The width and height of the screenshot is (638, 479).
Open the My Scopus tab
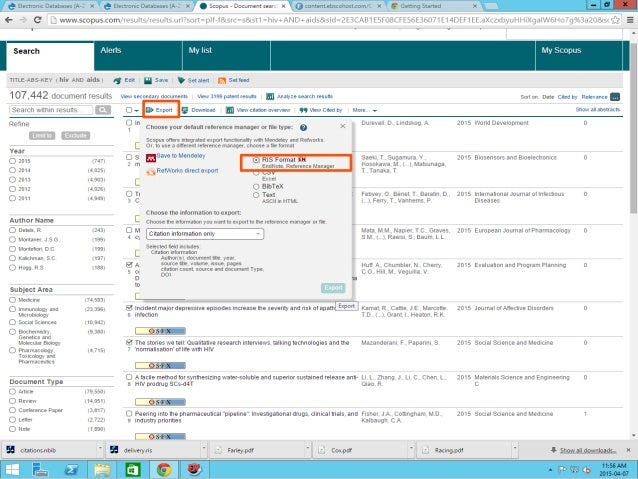[x=579, y=55]
